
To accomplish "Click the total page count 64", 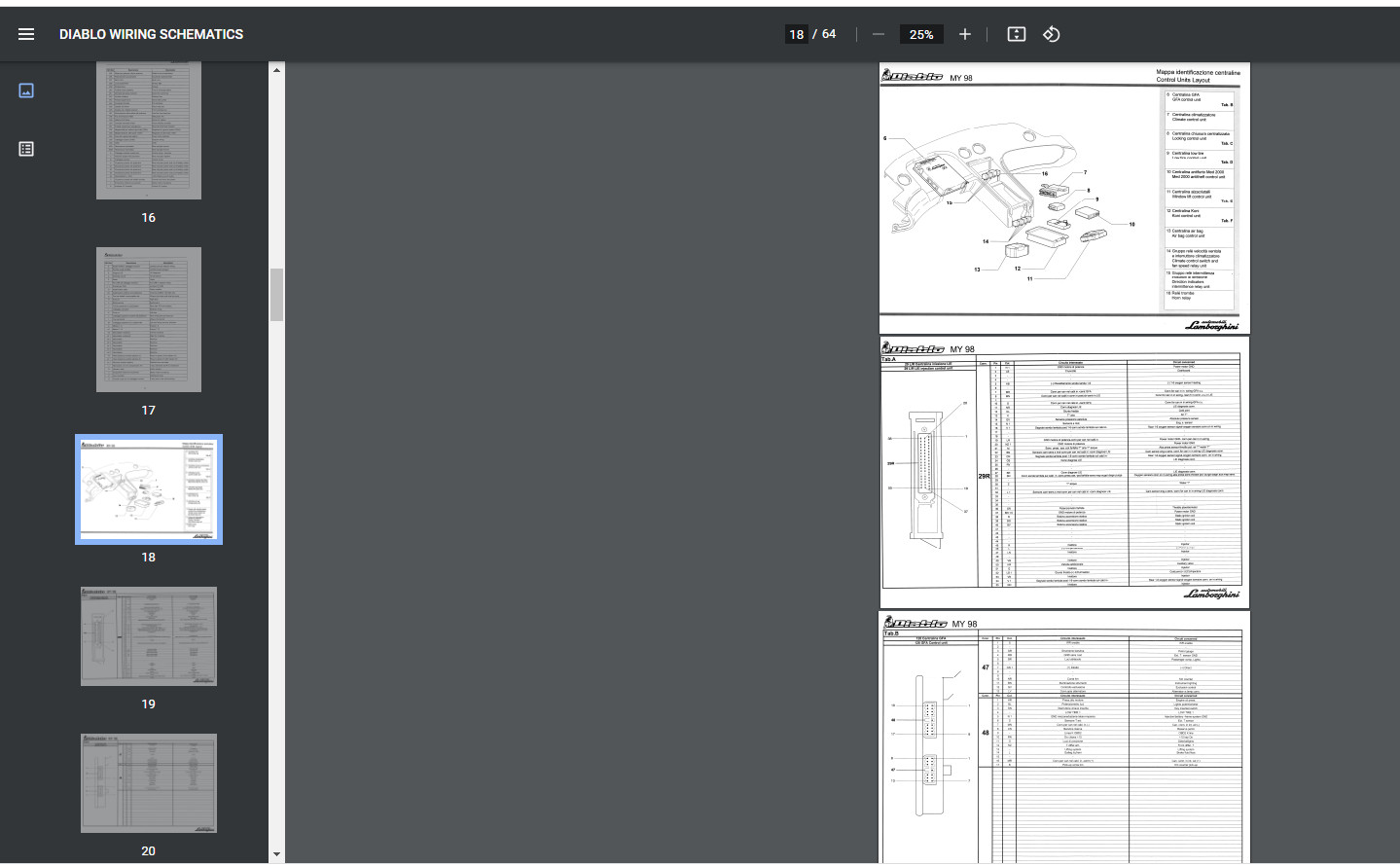I will tap(829, 34).
